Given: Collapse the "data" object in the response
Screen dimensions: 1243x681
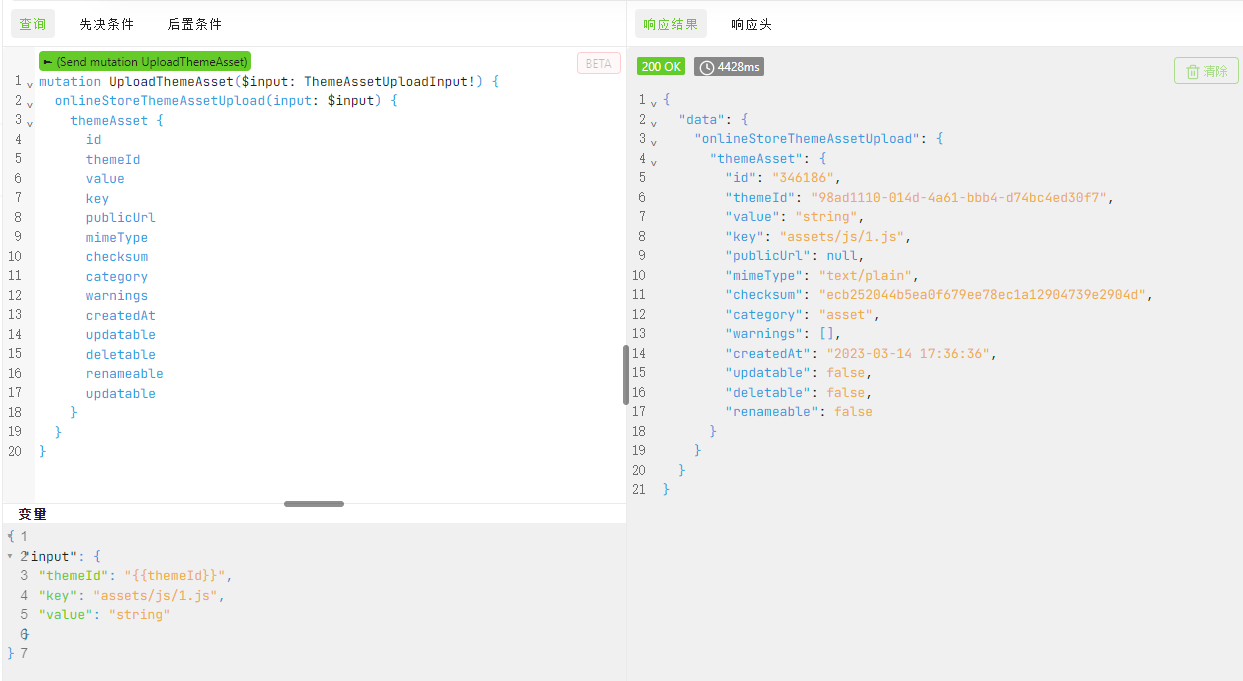Looking at the screenshot, I should click(653, 122).
